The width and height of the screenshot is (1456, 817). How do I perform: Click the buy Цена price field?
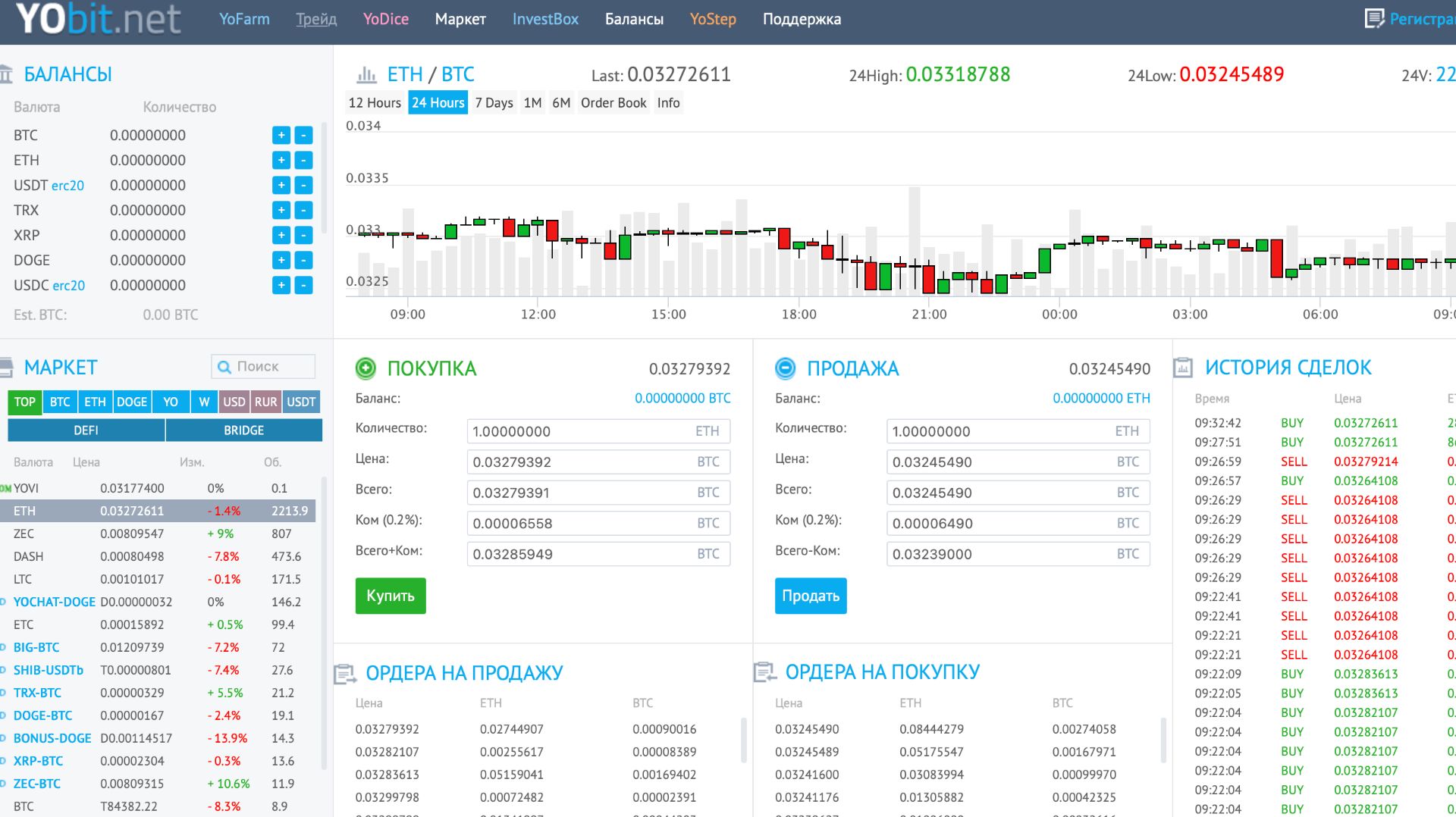click(598, 462)
